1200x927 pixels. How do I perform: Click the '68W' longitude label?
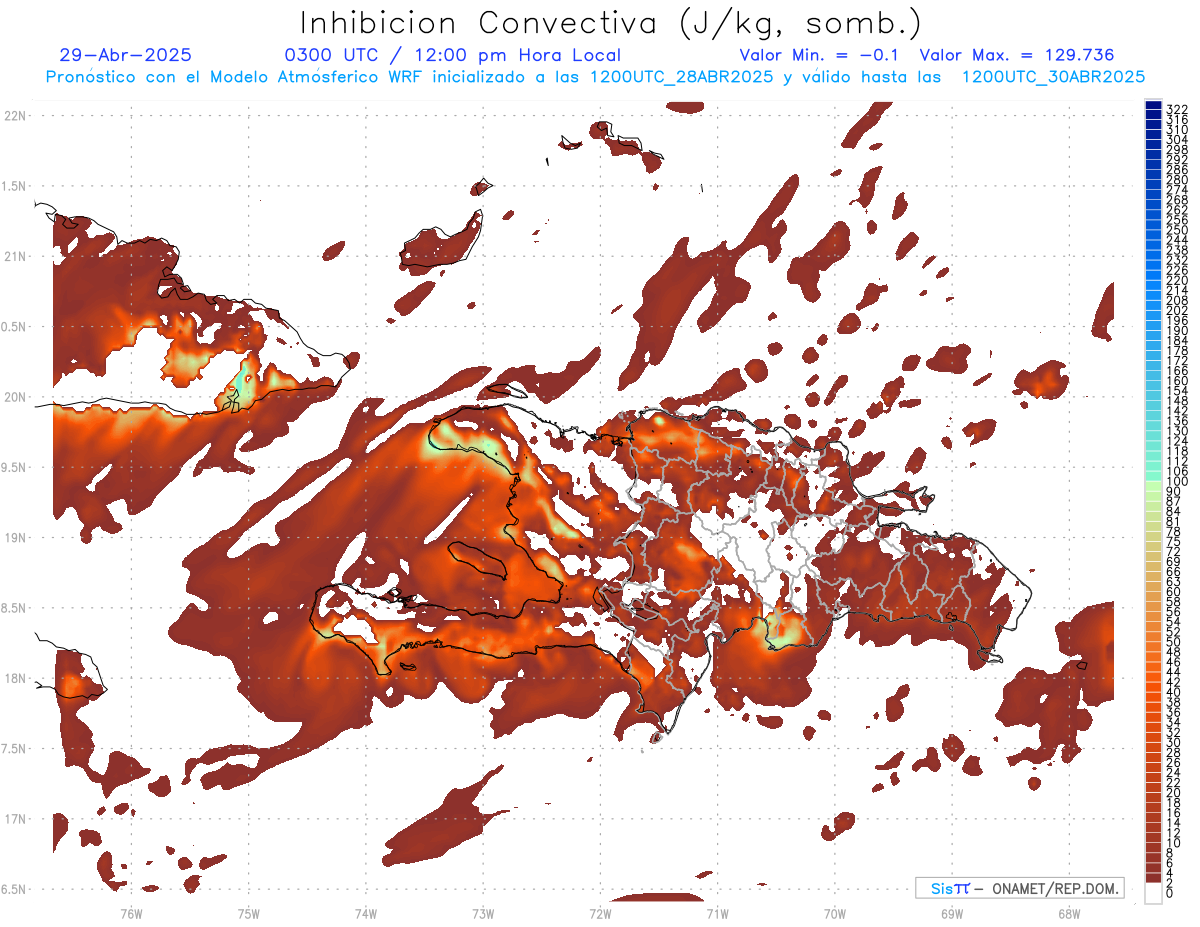[x=1069, y=912]
